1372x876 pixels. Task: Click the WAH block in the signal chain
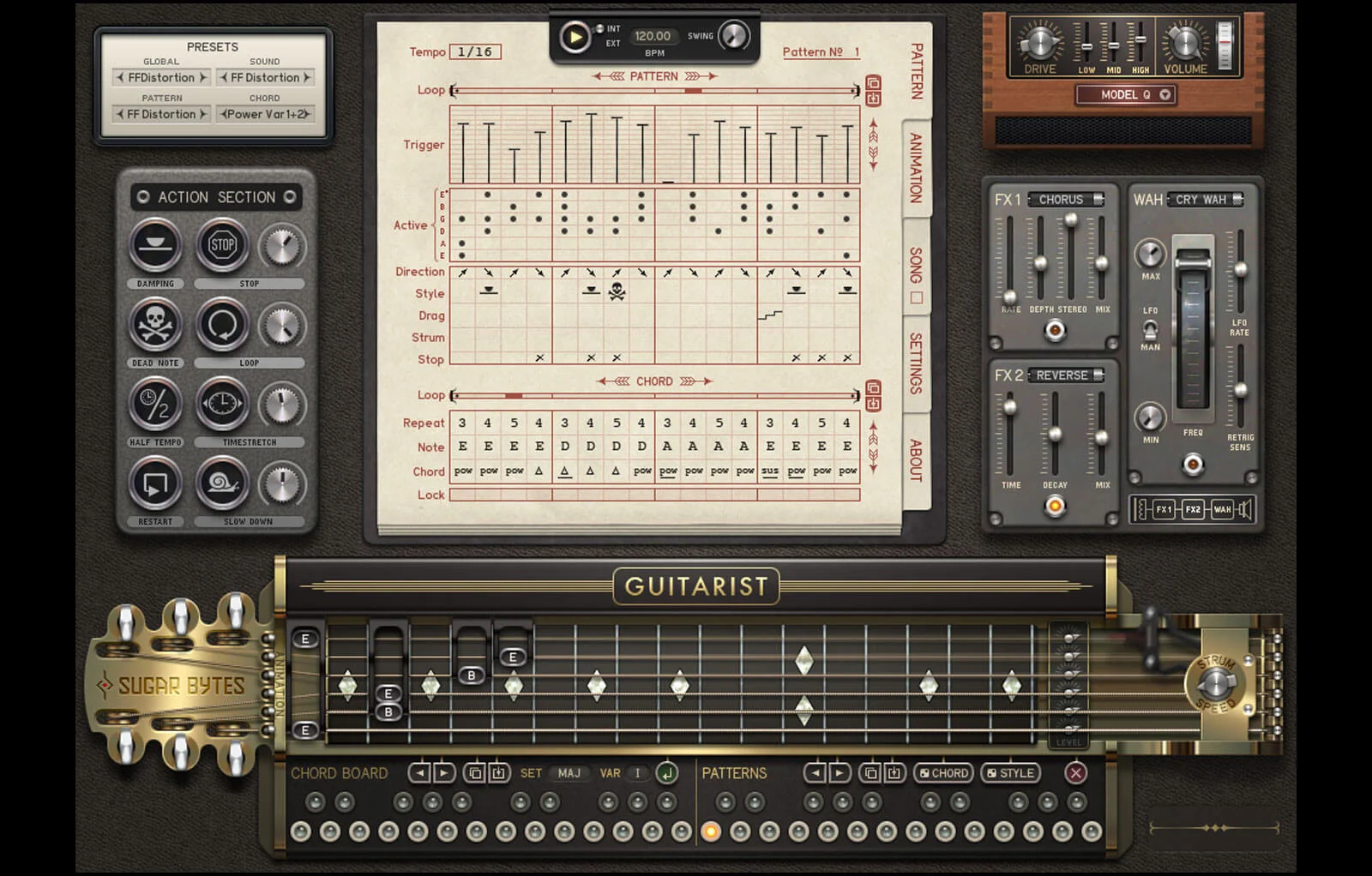tap(1222, 509)
